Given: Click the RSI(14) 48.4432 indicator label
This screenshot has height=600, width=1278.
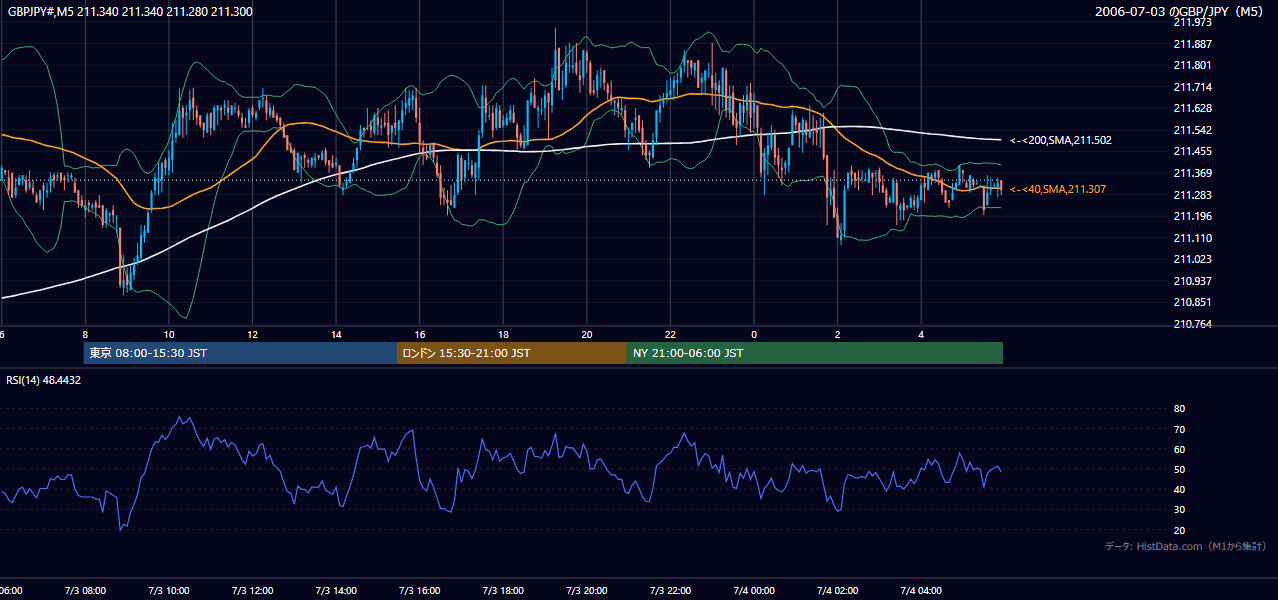Looking at the screenshot, I should pyautogui.click(x=44, y=380).
